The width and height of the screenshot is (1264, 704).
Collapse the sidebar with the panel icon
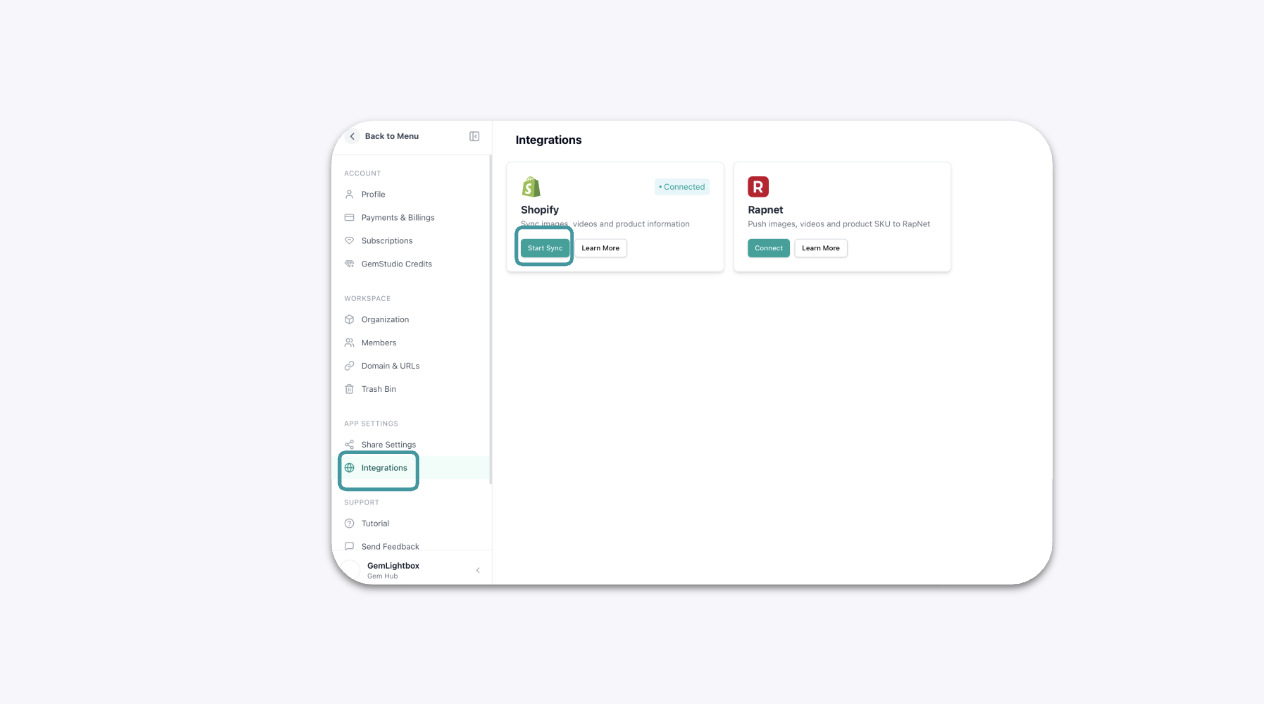[x=474, y=136]
